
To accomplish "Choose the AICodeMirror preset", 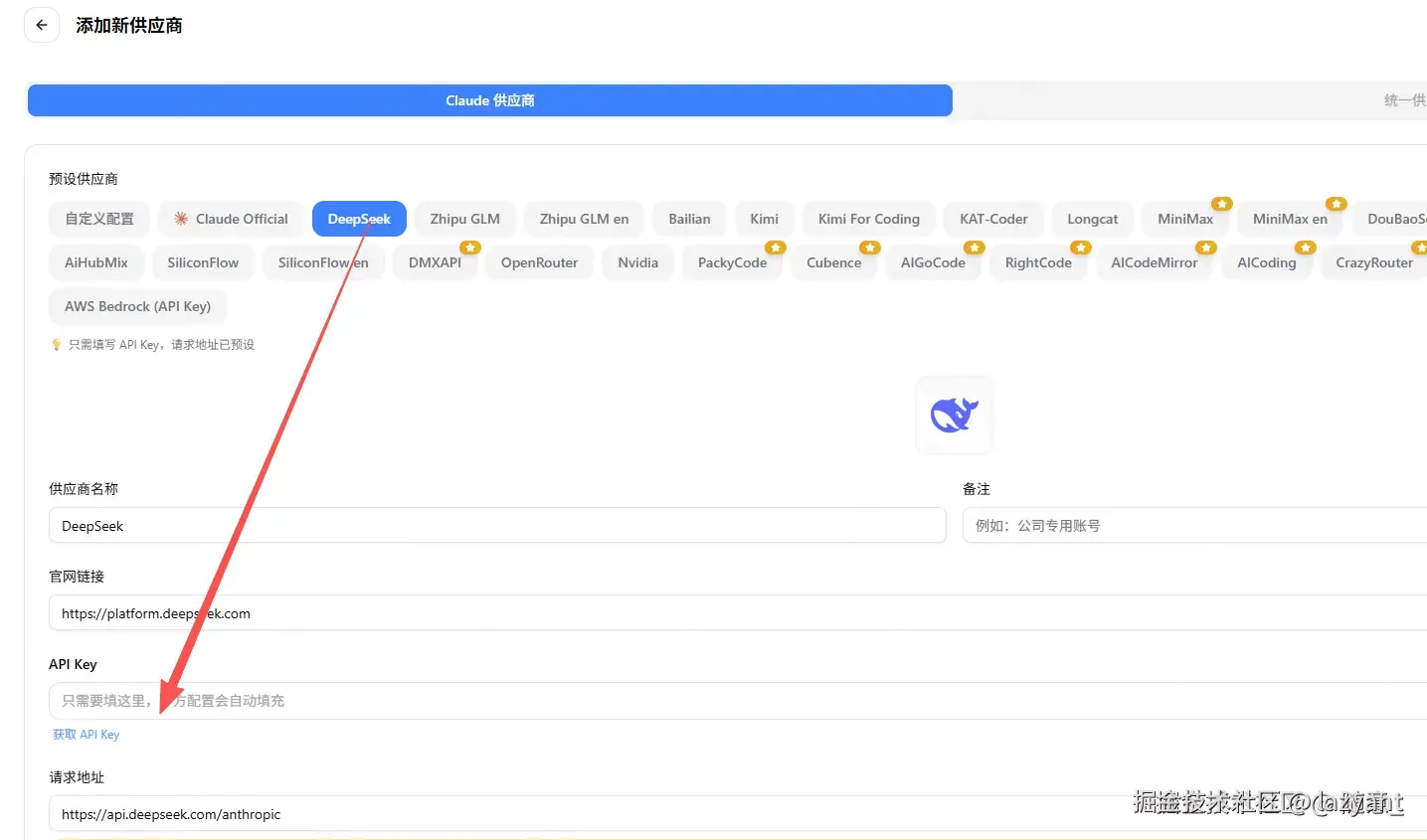I will [x=1154, y=262].
